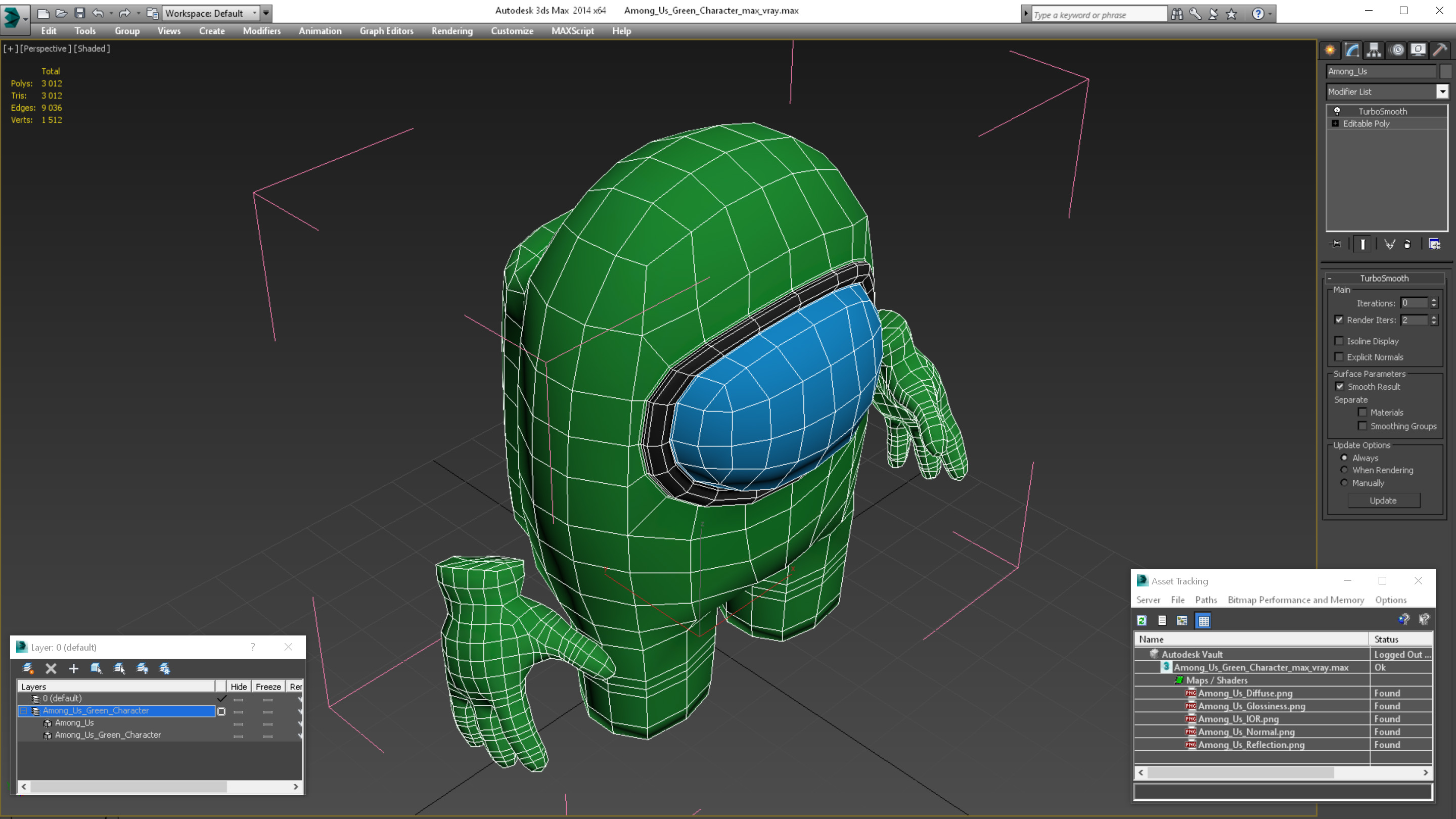Click the object color swatch next to name
Screen dimensions: 1456x819
[1445, 71]
